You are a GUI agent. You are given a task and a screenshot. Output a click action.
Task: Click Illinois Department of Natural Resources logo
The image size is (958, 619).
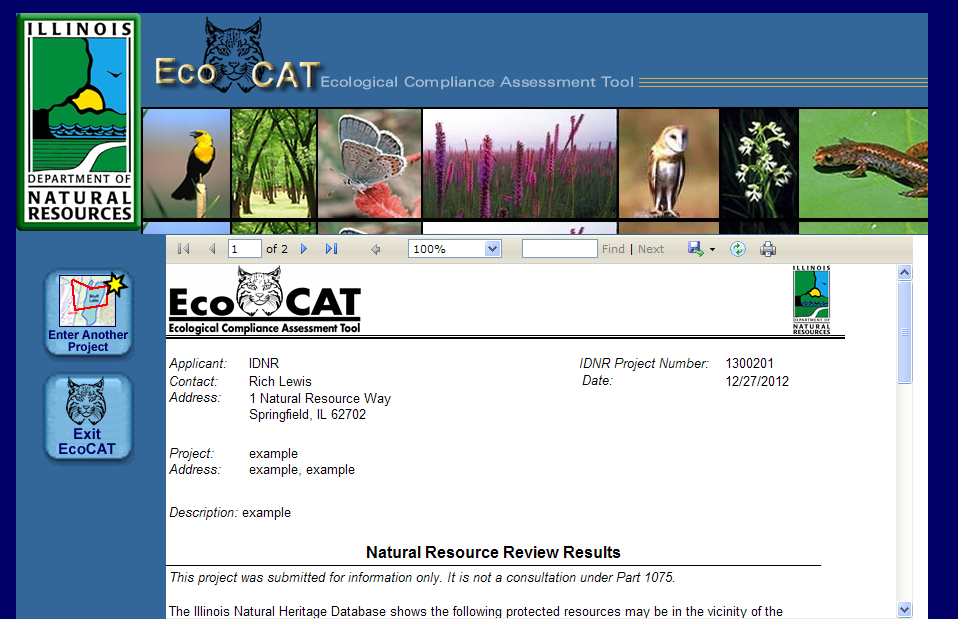click(79, 122)
